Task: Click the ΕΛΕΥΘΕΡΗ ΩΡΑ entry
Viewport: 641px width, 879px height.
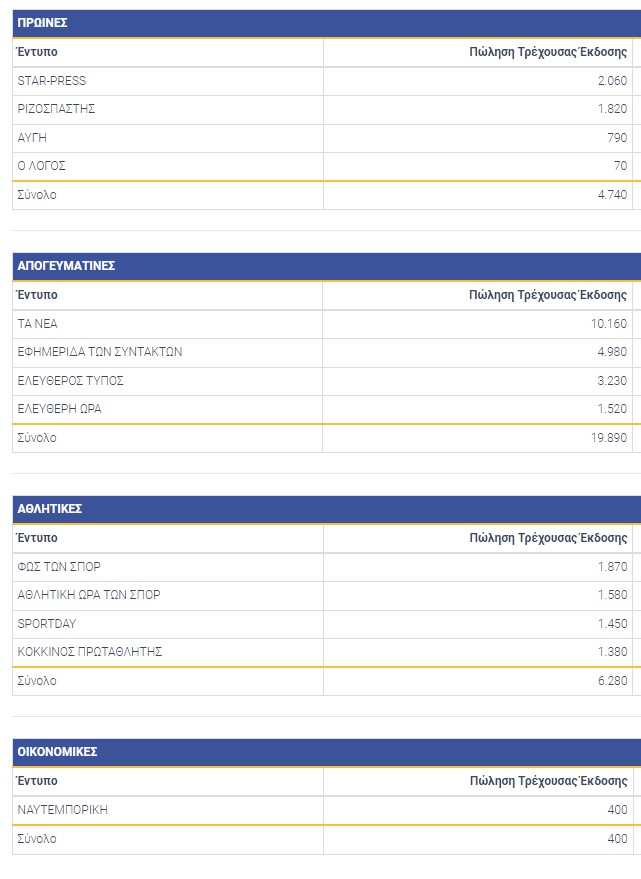Action: coord(60,409)
